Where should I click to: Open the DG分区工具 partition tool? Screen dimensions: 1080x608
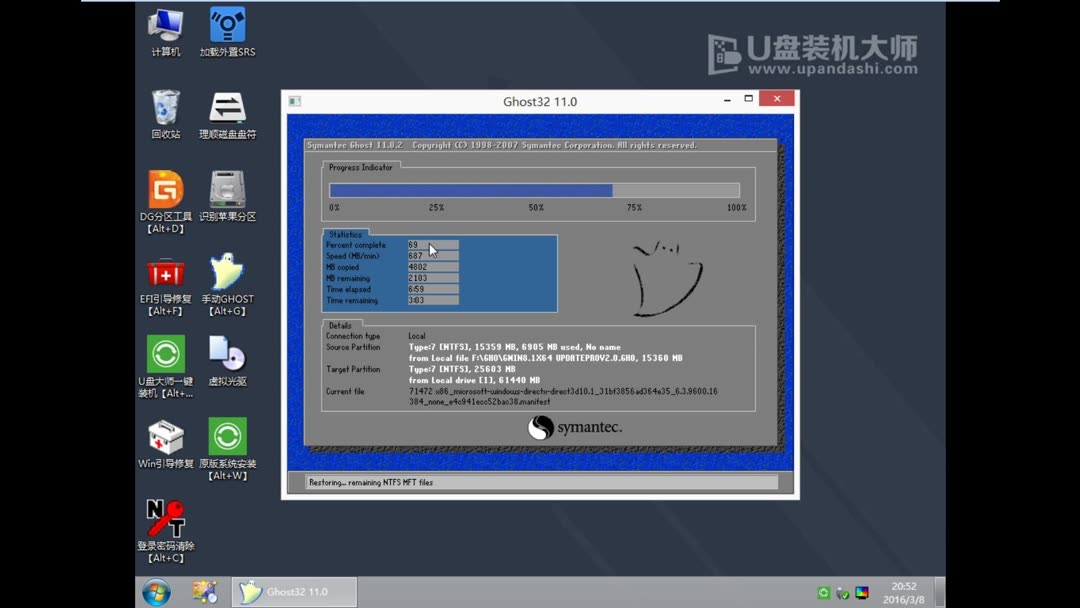click(165, 192)
